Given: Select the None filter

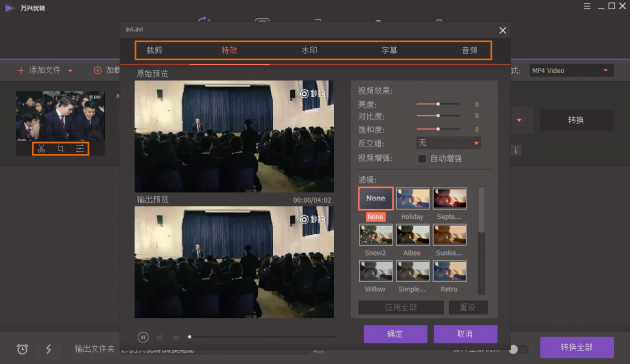Looking at the screenshot, I should 376,198.
